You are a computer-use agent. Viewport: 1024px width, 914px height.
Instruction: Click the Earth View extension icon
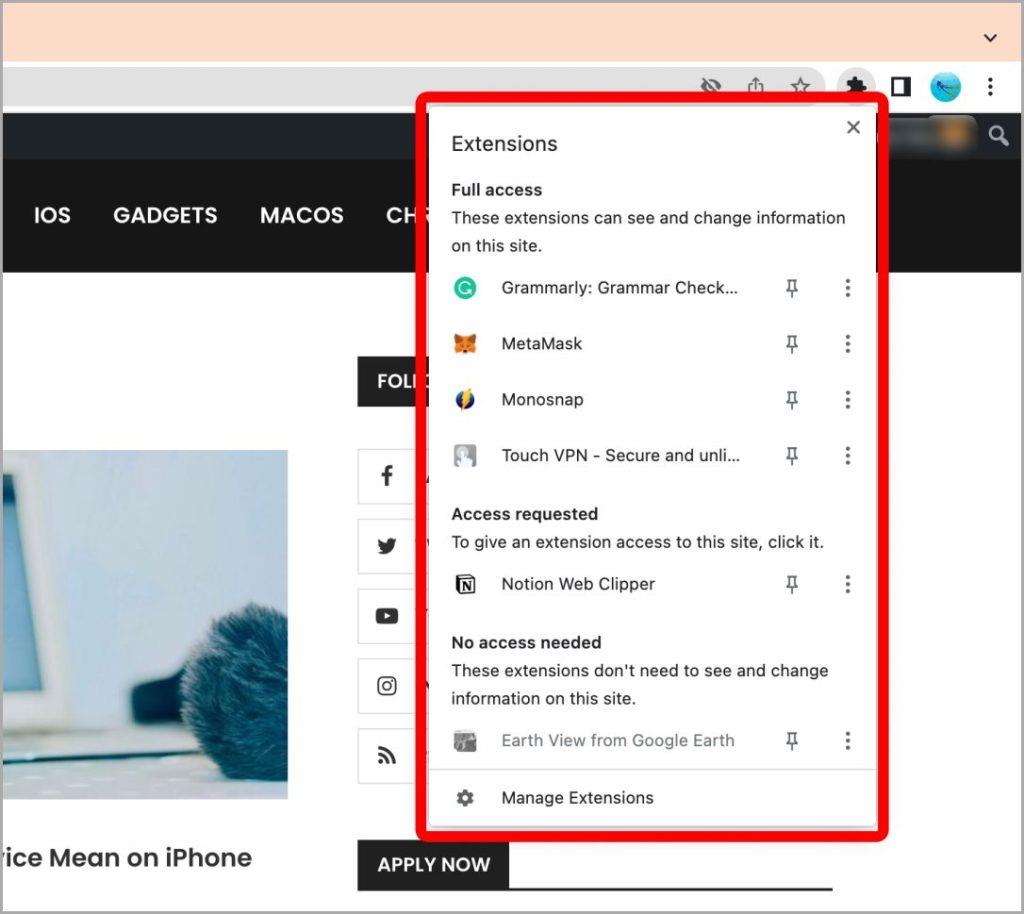click(465, 741)
